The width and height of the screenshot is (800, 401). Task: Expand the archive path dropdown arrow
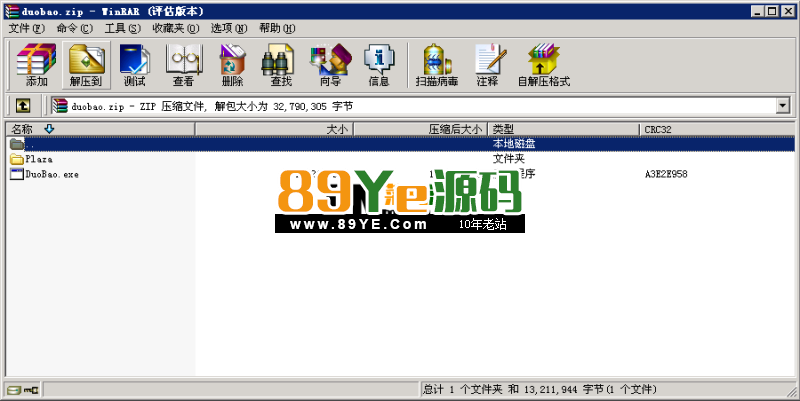783,105
